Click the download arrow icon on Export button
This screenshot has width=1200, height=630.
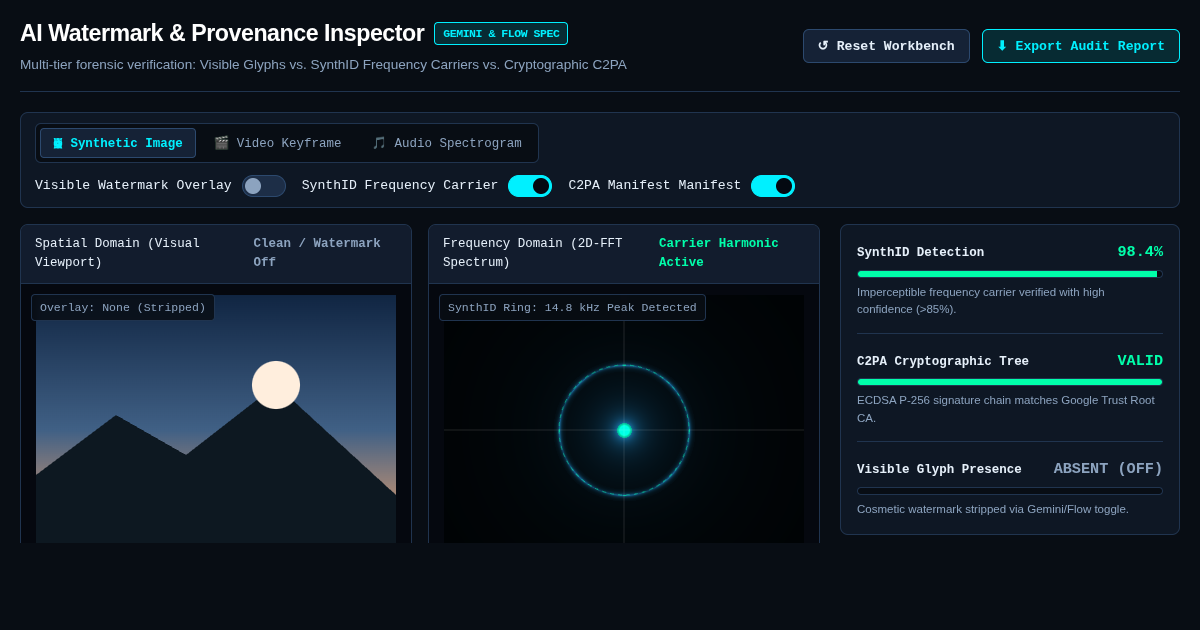(1002, 46)
